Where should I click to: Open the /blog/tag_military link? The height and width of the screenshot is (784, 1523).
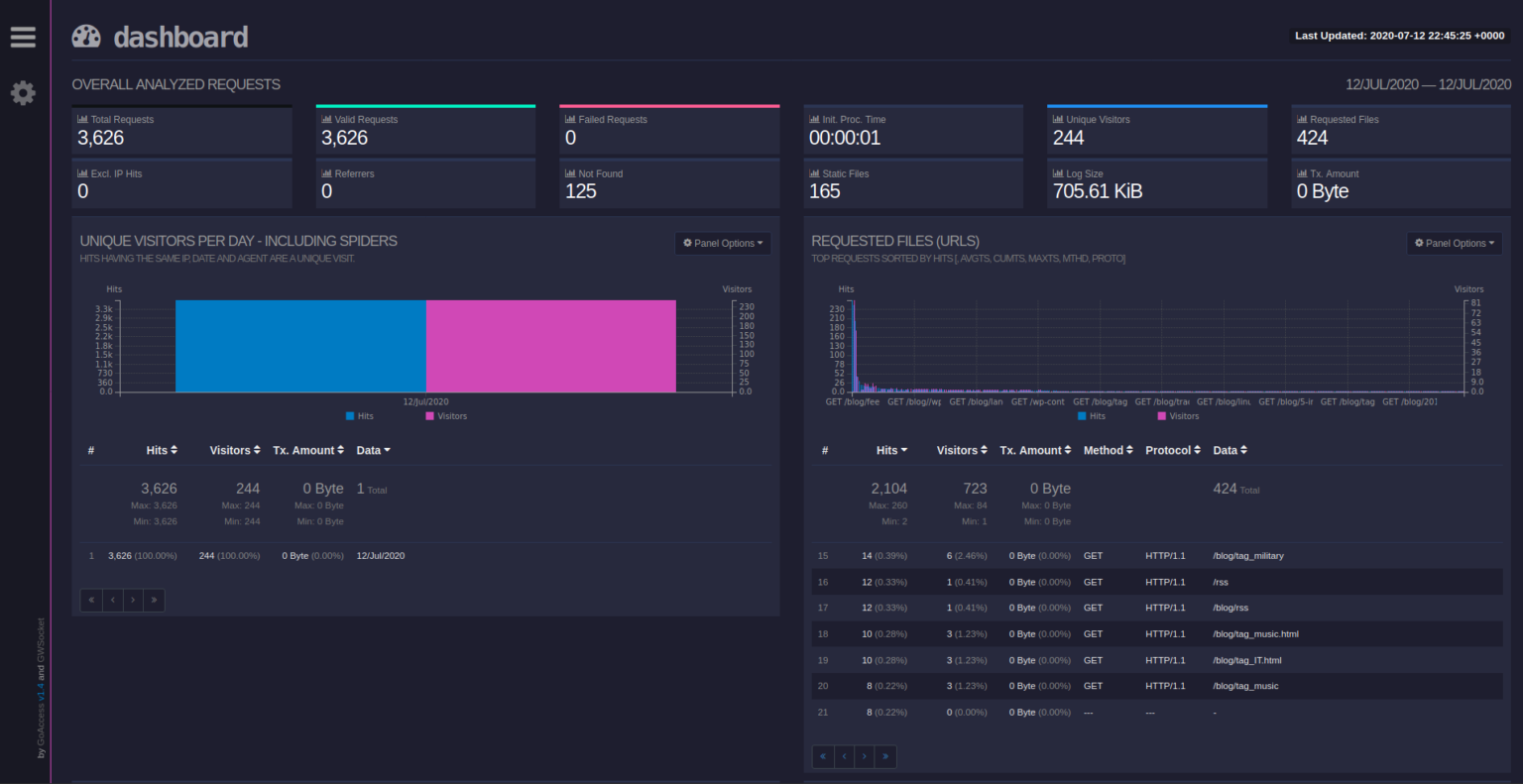point(1250,555)
